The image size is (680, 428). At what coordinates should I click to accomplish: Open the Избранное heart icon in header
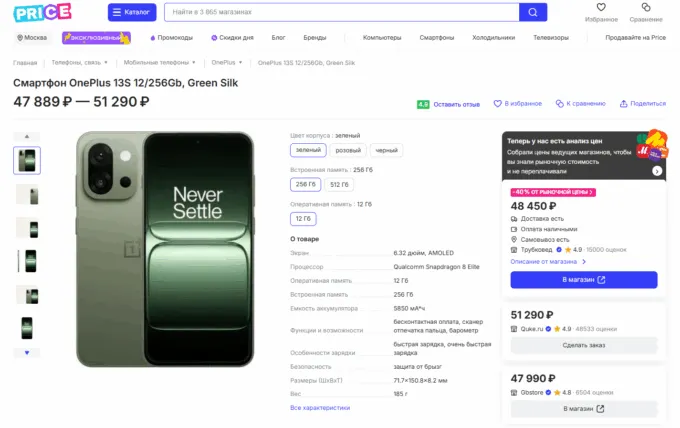point(602,8)
